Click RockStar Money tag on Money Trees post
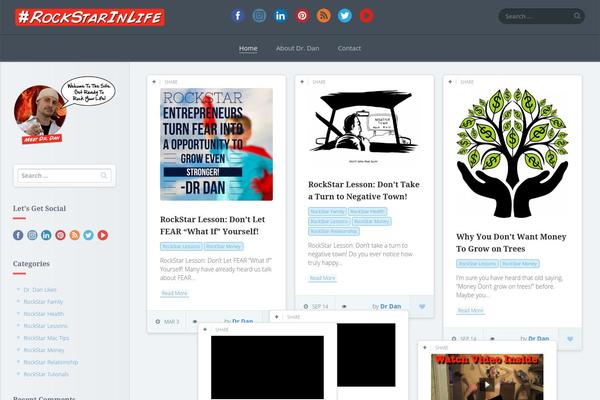The image size is (600, 400). [x=520, y=263]
